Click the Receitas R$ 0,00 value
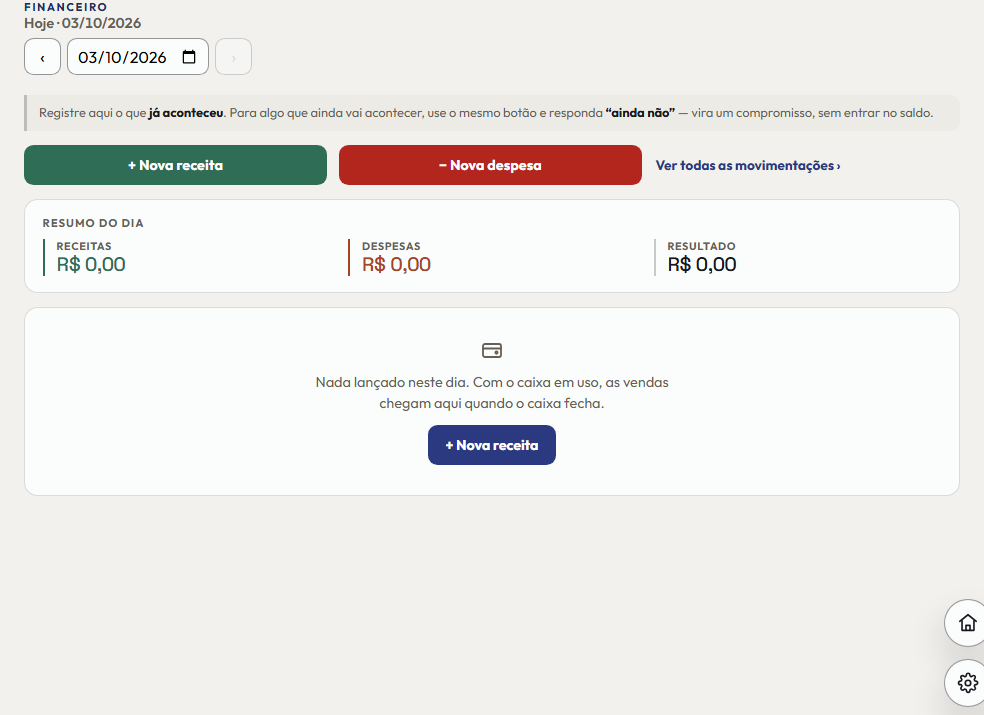The image size is (984, 715). pos(91,264)
